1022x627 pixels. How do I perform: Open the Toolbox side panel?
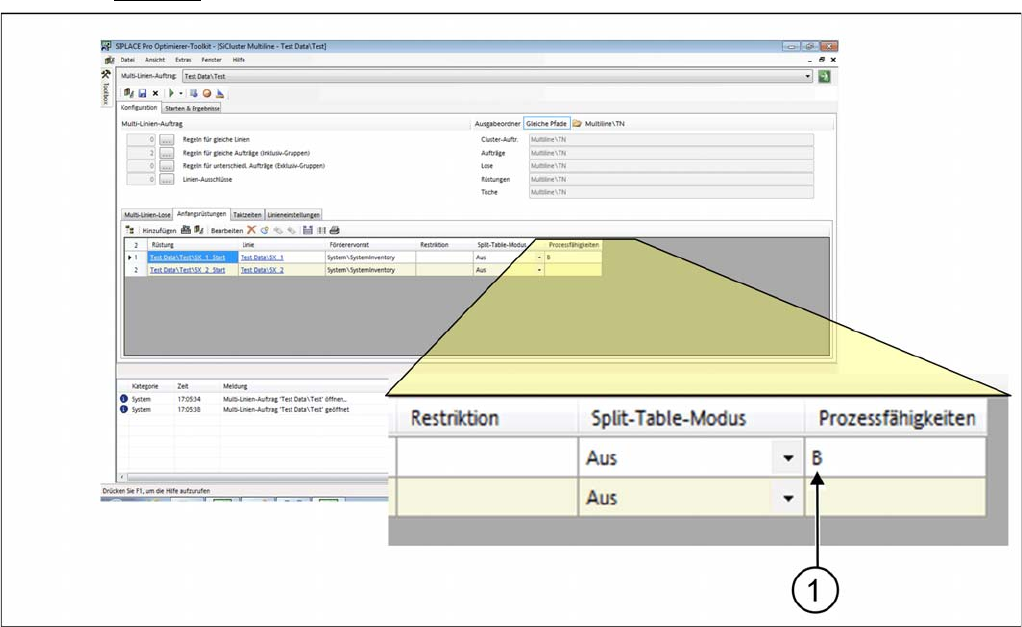point(106,93)
